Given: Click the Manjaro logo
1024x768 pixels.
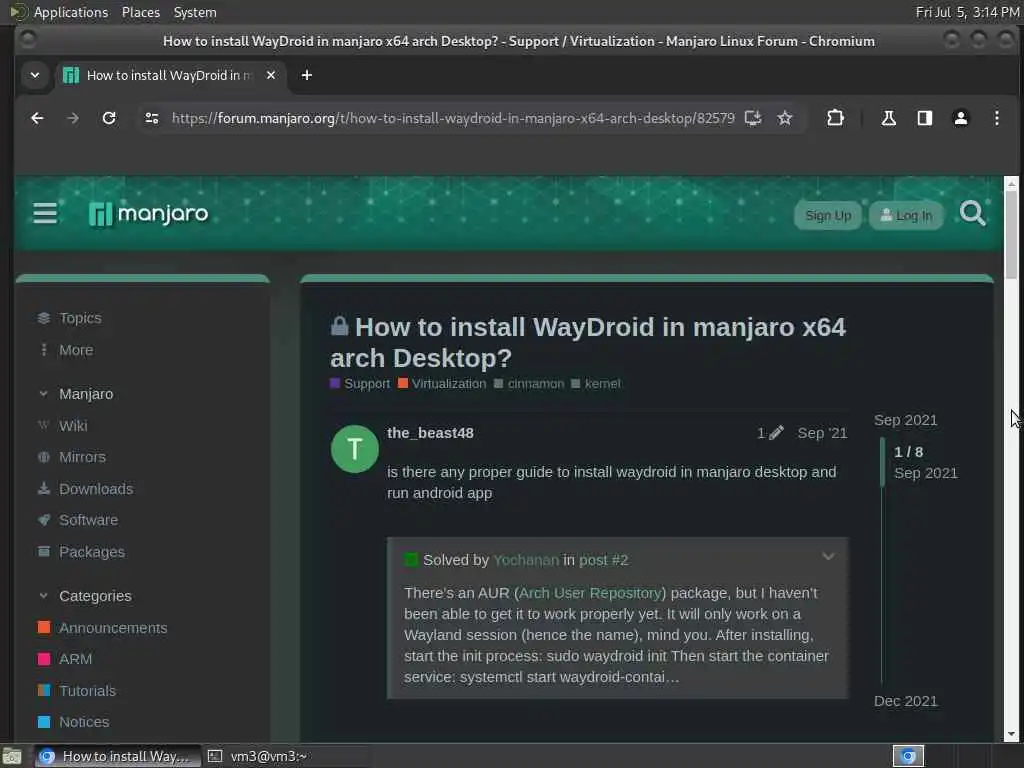Looking at the screenshot, I should [x=148, y=214].
